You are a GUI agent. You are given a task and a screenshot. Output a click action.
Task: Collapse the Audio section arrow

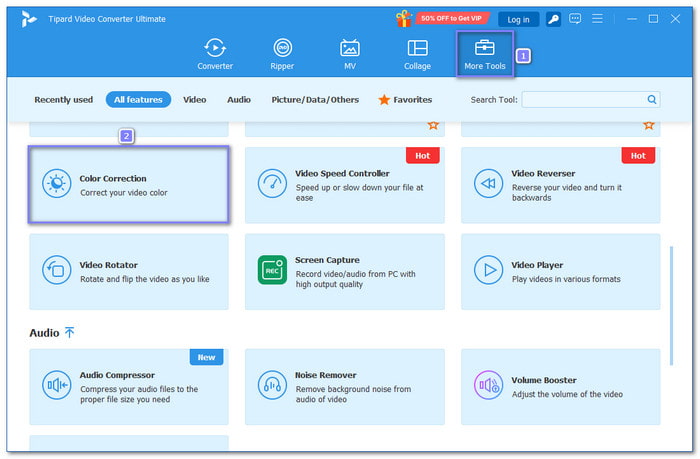coord(70,333)
